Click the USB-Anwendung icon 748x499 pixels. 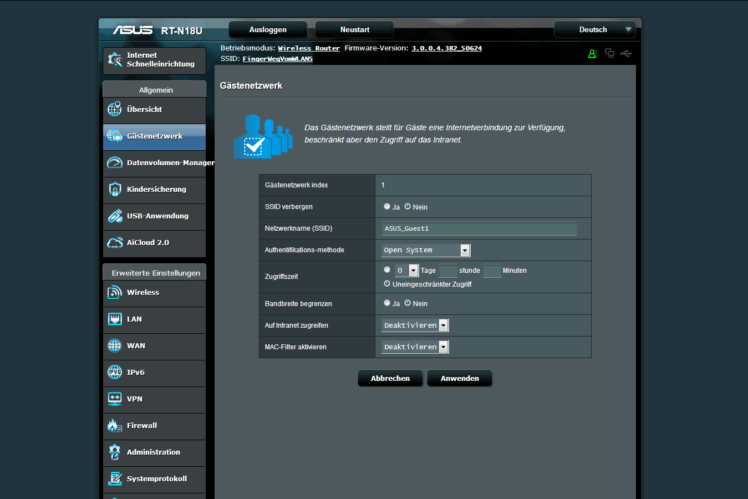point(114,216)
